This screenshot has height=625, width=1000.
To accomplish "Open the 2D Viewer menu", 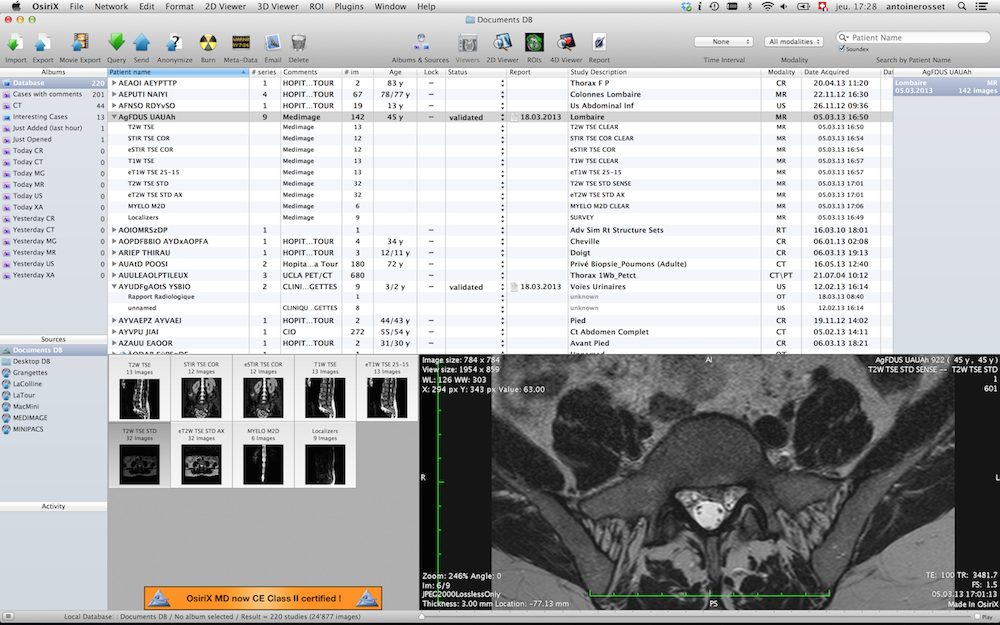I will pyautogui.click(x=225, y=6).
